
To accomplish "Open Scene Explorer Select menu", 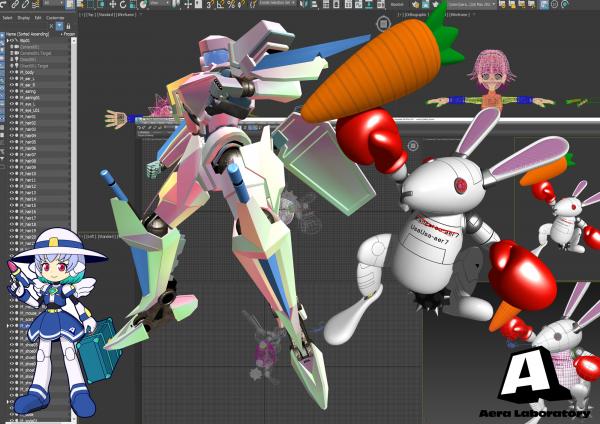I will click(7, 18).
